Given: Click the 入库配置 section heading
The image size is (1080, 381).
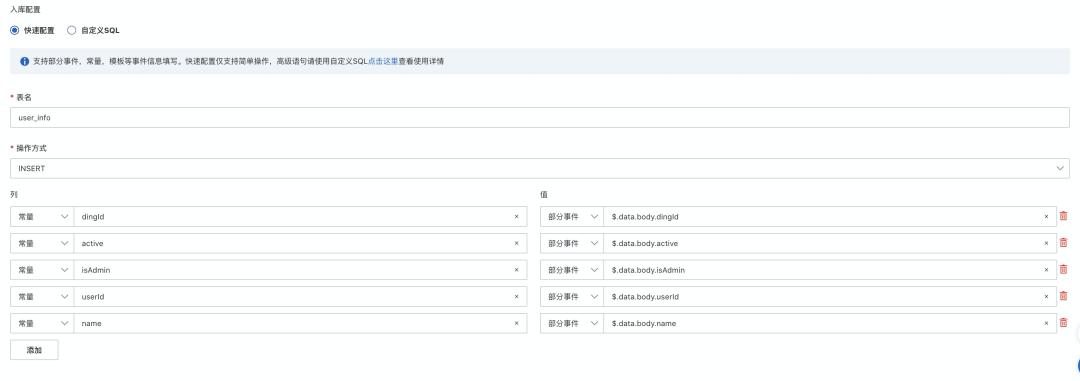Looking at the screenshot, I should point(25,10).
